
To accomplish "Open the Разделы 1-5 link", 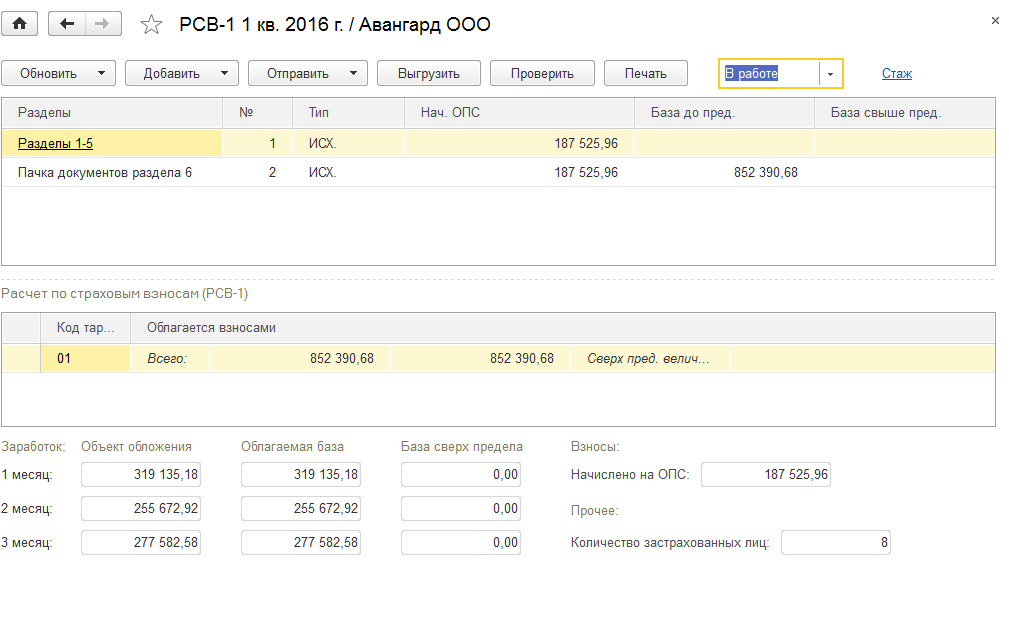I will [56, 143].
